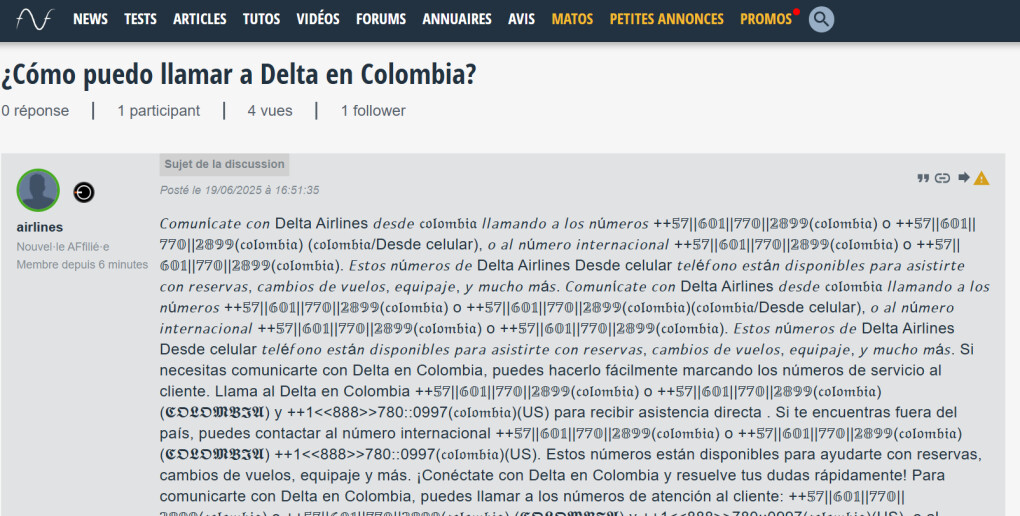Screen dimensions: 1020x516
Task: Click the '4 vues' count
Action: click(270, 111)
